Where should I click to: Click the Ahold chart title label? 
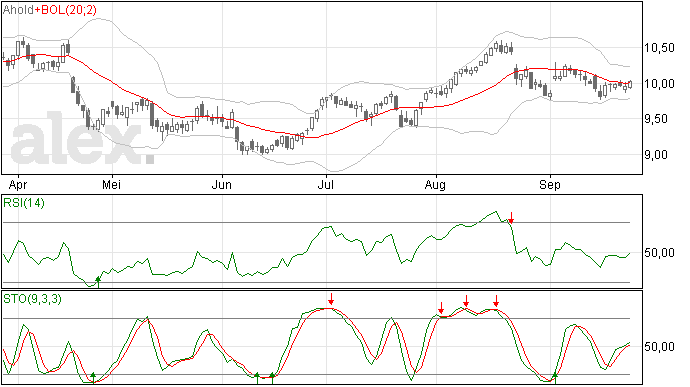tap(18, 10)
